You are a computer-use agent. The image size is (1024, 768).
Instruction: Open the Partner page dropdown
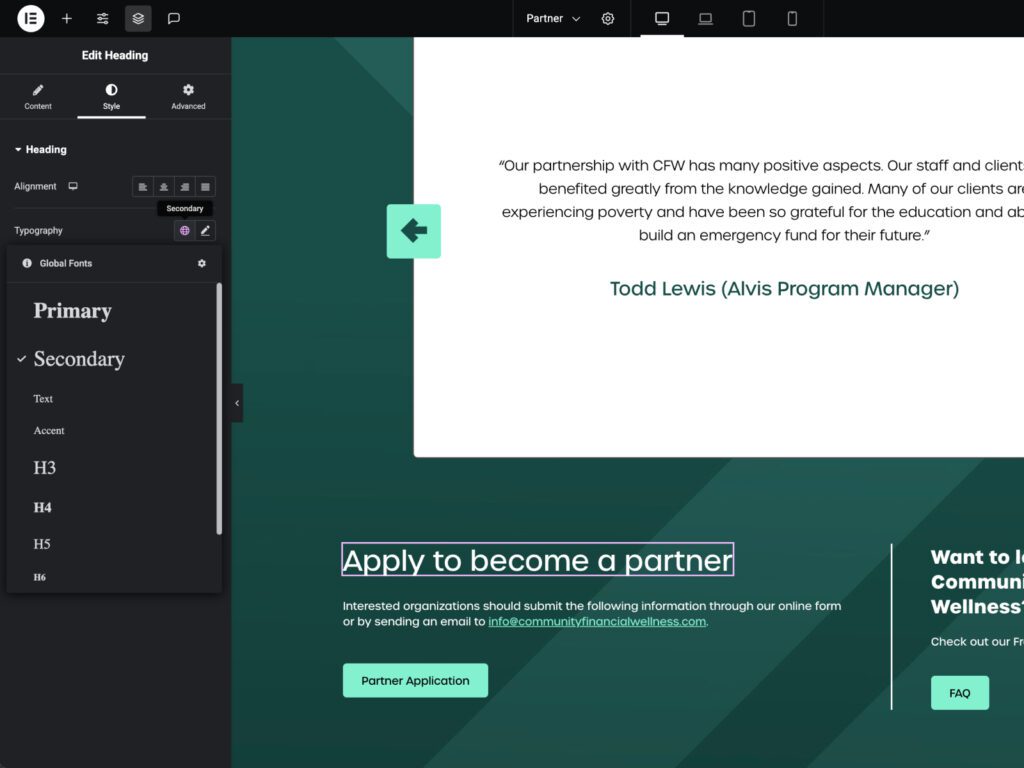click(x=553, y=18)
